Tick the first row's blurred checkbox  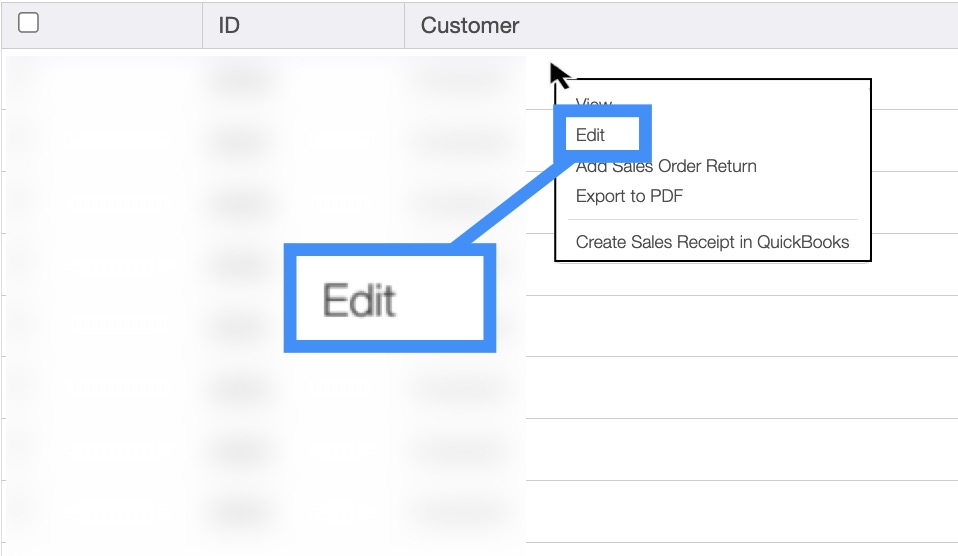click(x=29, y=80)
